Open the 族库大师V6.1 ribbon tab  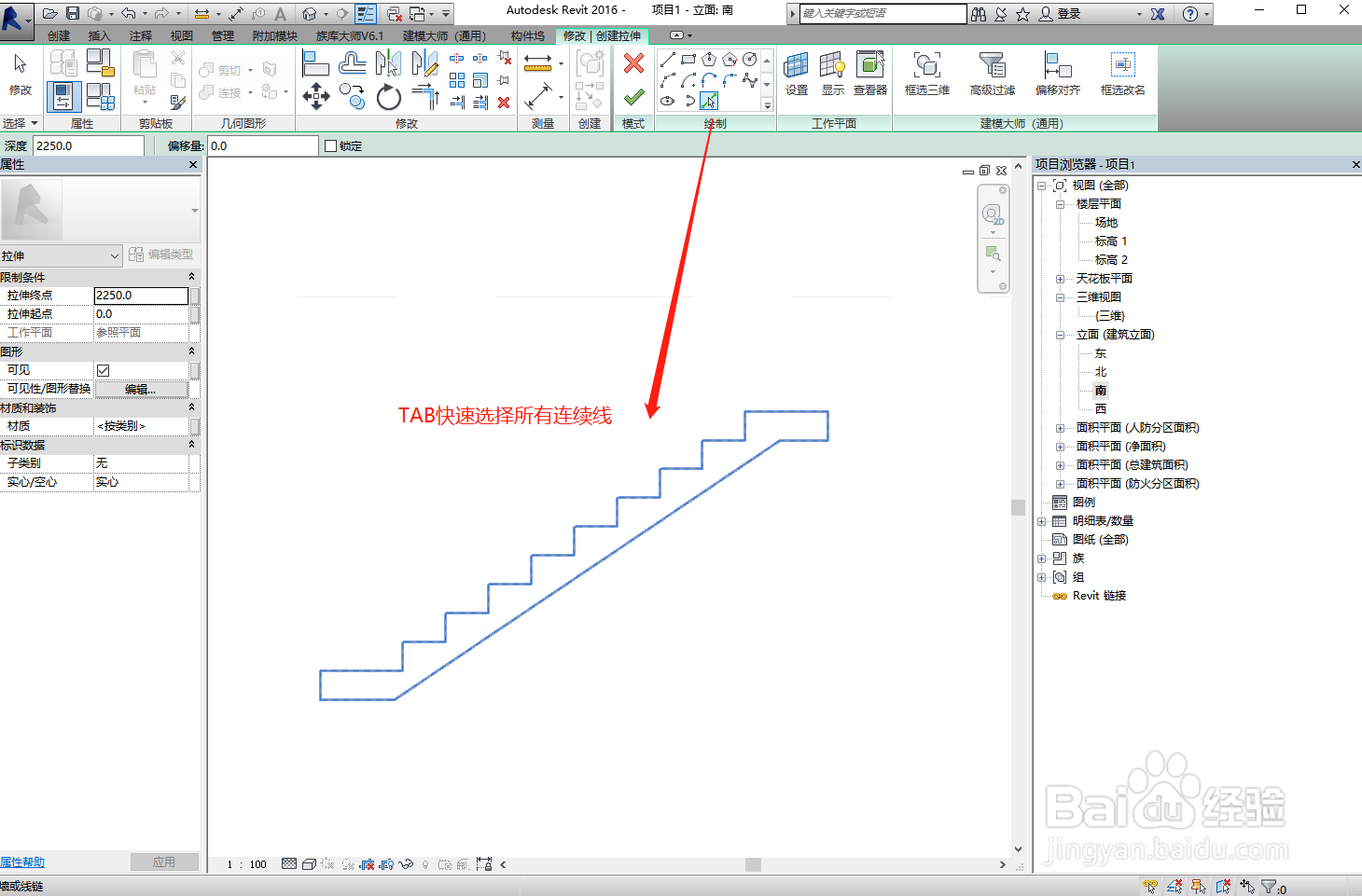pyautogui.click(x=350, y=35)
